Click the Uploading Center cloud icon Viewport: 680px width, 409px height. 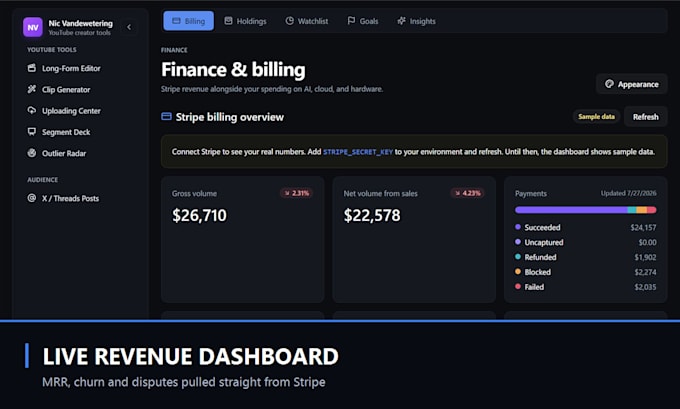click(x=32, y=111)
